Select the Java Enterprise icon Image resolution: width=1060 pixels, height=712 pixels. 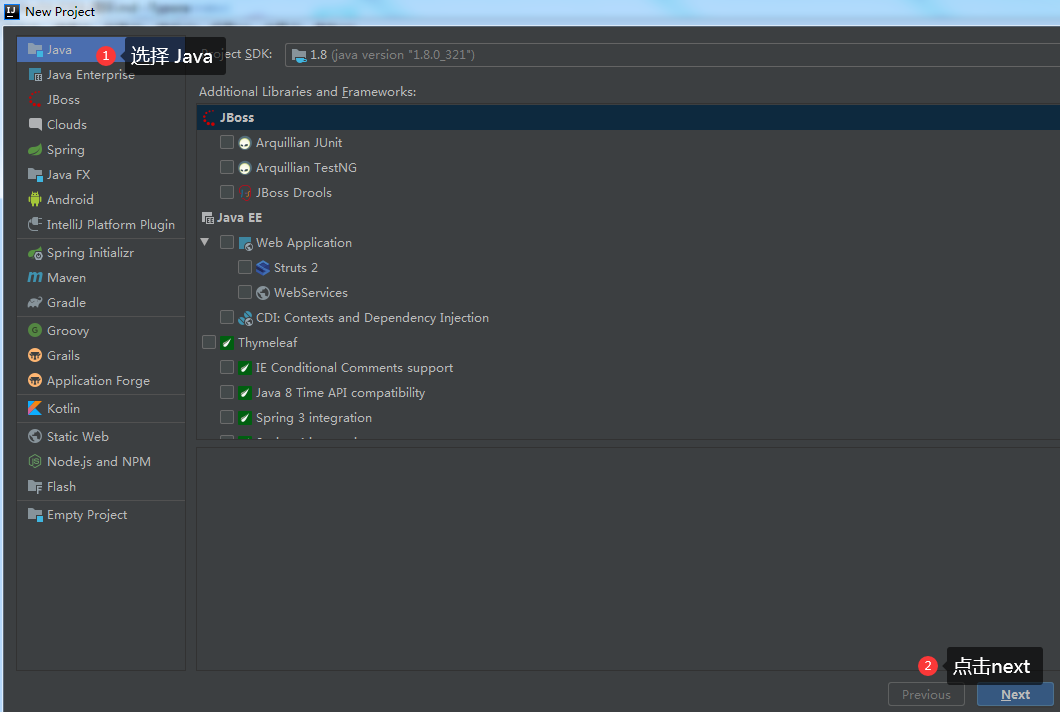click(35, 75)
